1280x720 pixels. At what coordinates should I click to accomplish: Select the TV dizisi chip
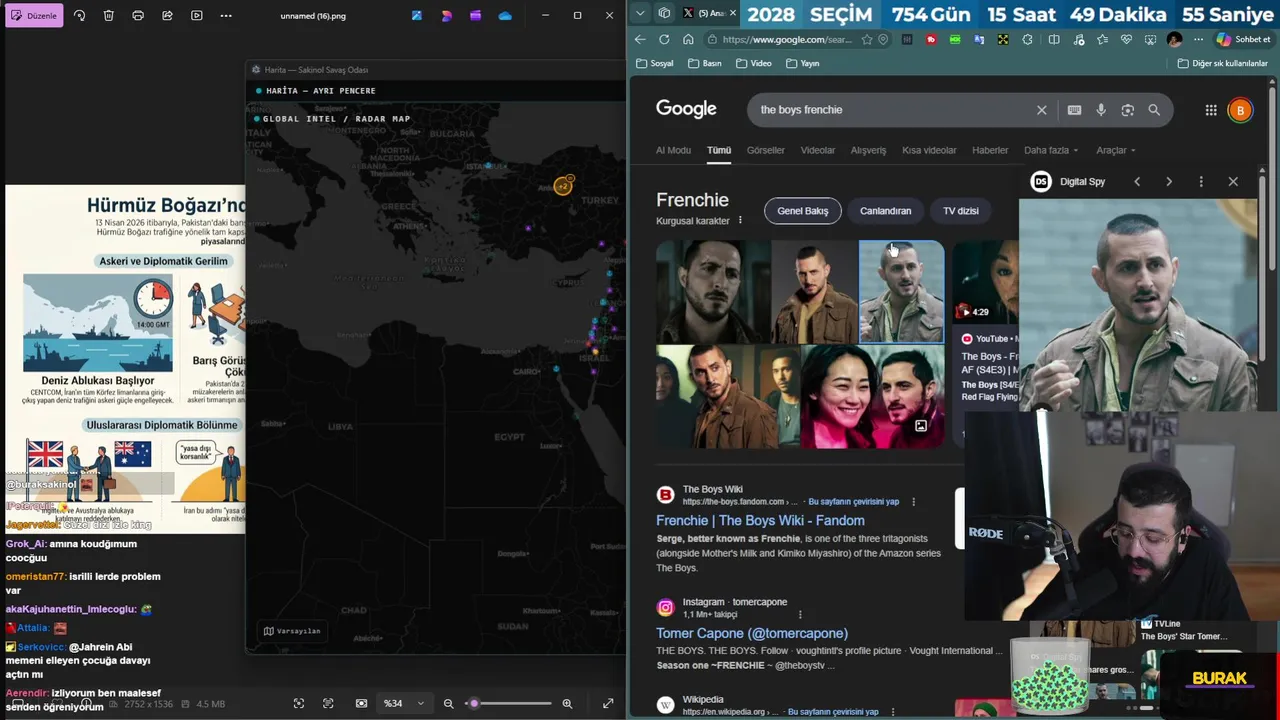click(961, 211)
